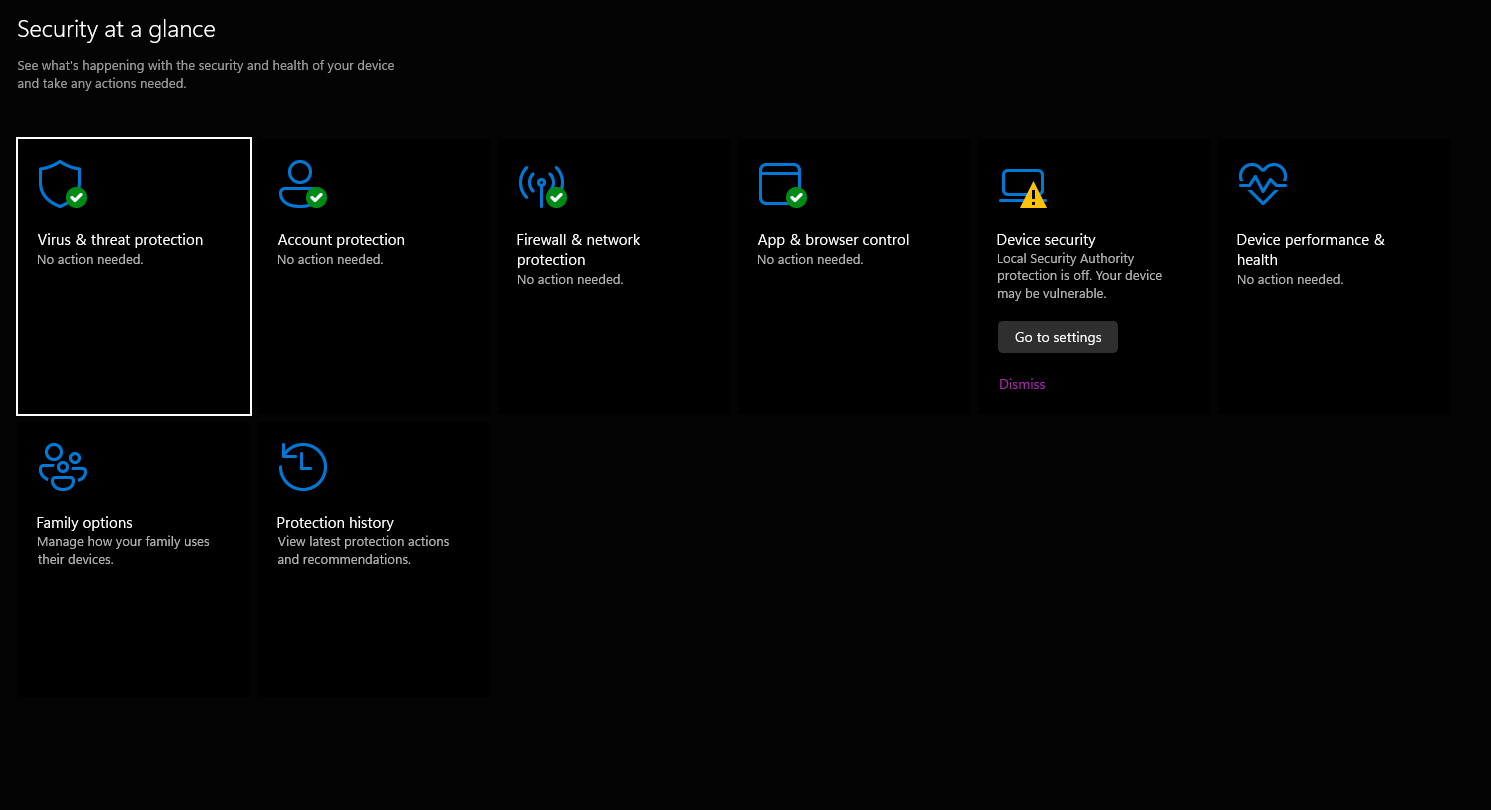Click 'No action needed' under Firewall & network protection
Viewport: 1491px width, 810px height.
pyautogui.click(x=570, y=280)
